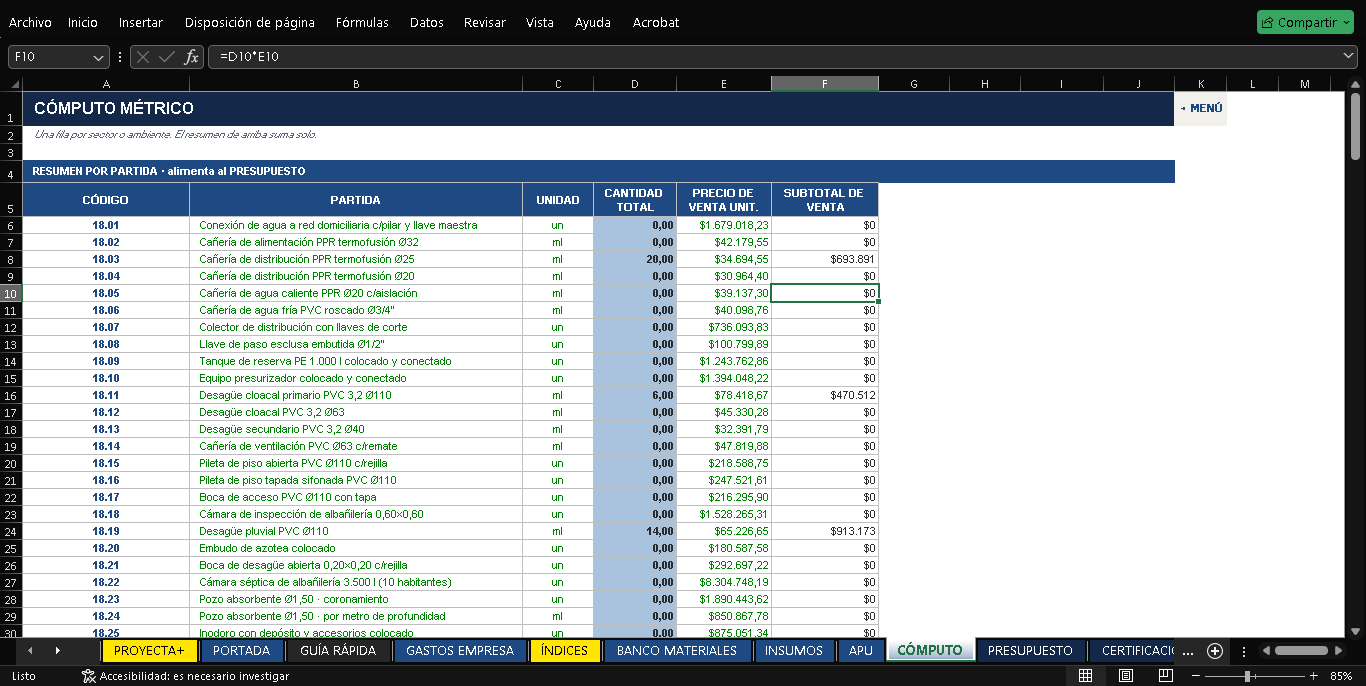Open the Archivo menu

coord(30,22)
